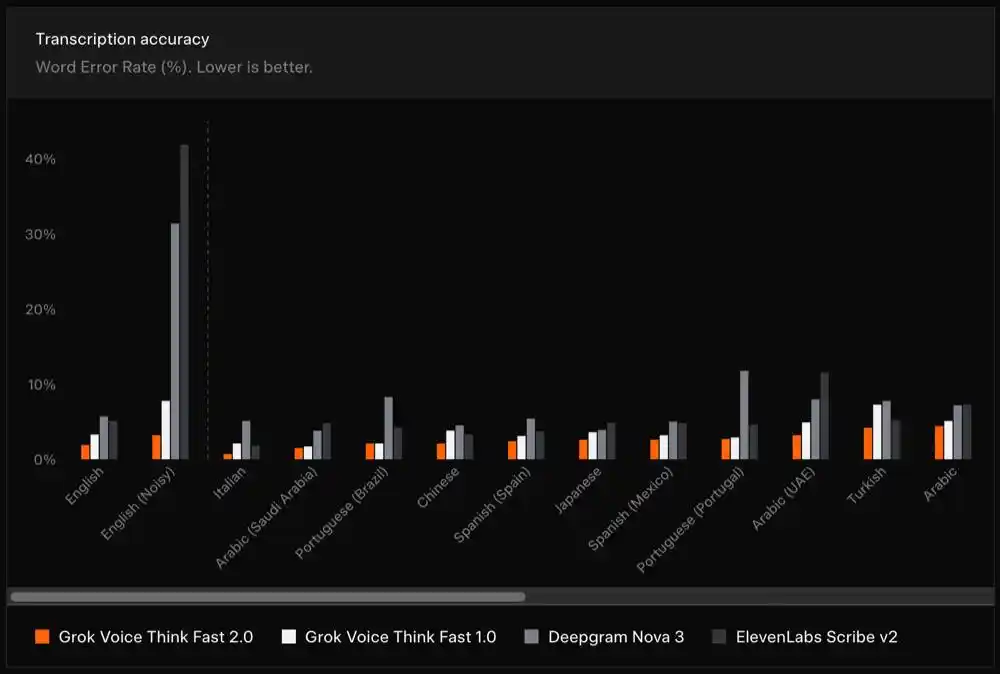
Task: Click the empty scrollbar track right of the thumb
Action: (x=759, y=597)
